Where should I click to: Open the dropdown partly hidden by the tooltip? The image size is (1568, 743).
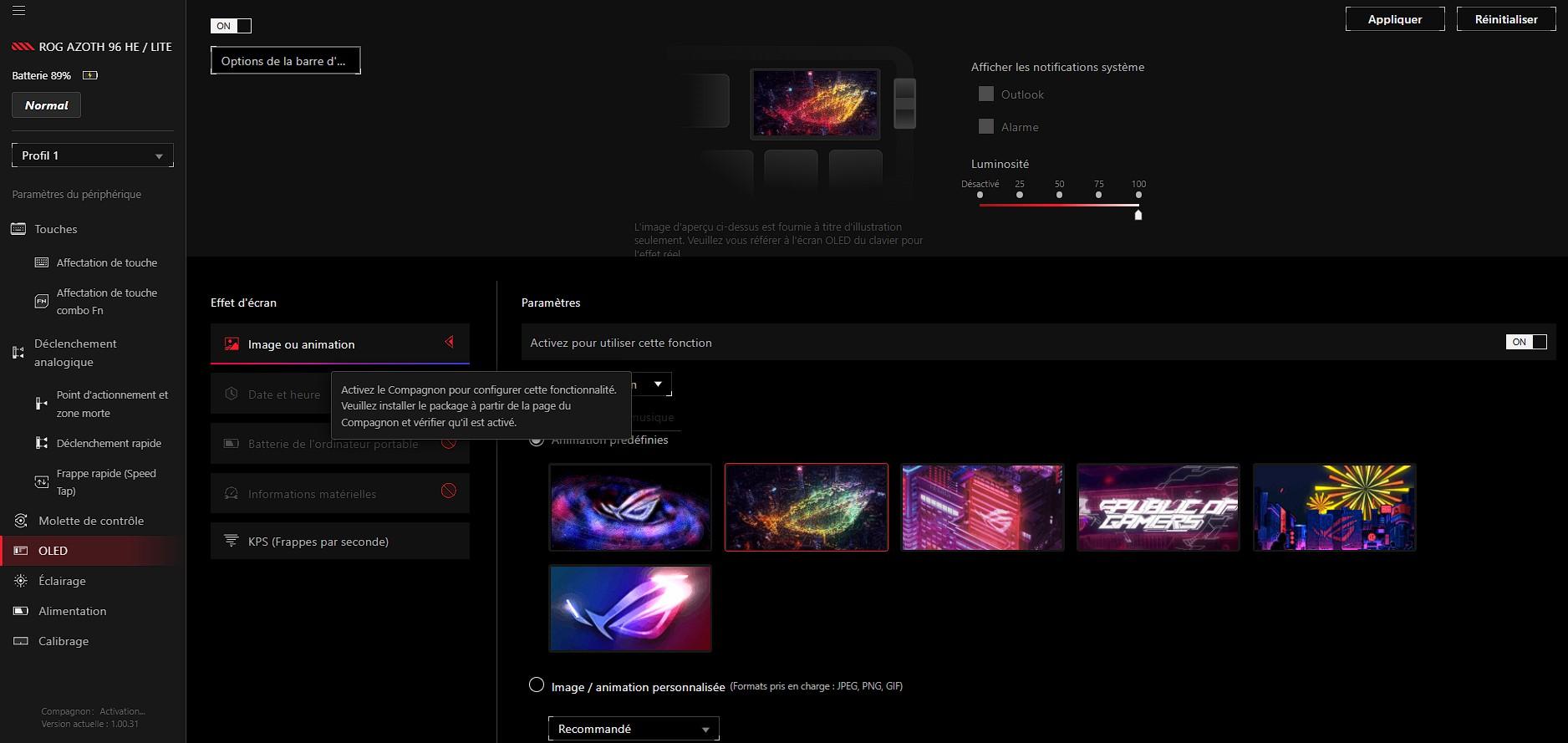tap(651, 384)
